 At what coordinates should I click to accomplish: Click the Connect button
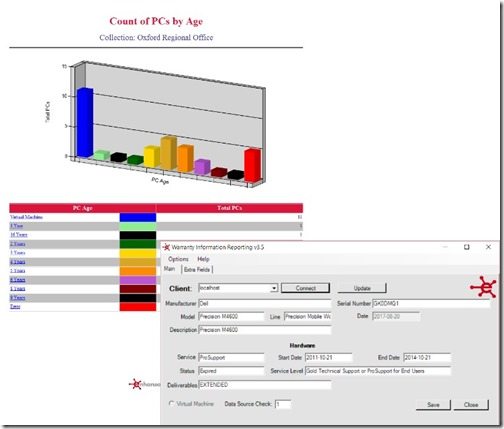click(x=305, y=288)
